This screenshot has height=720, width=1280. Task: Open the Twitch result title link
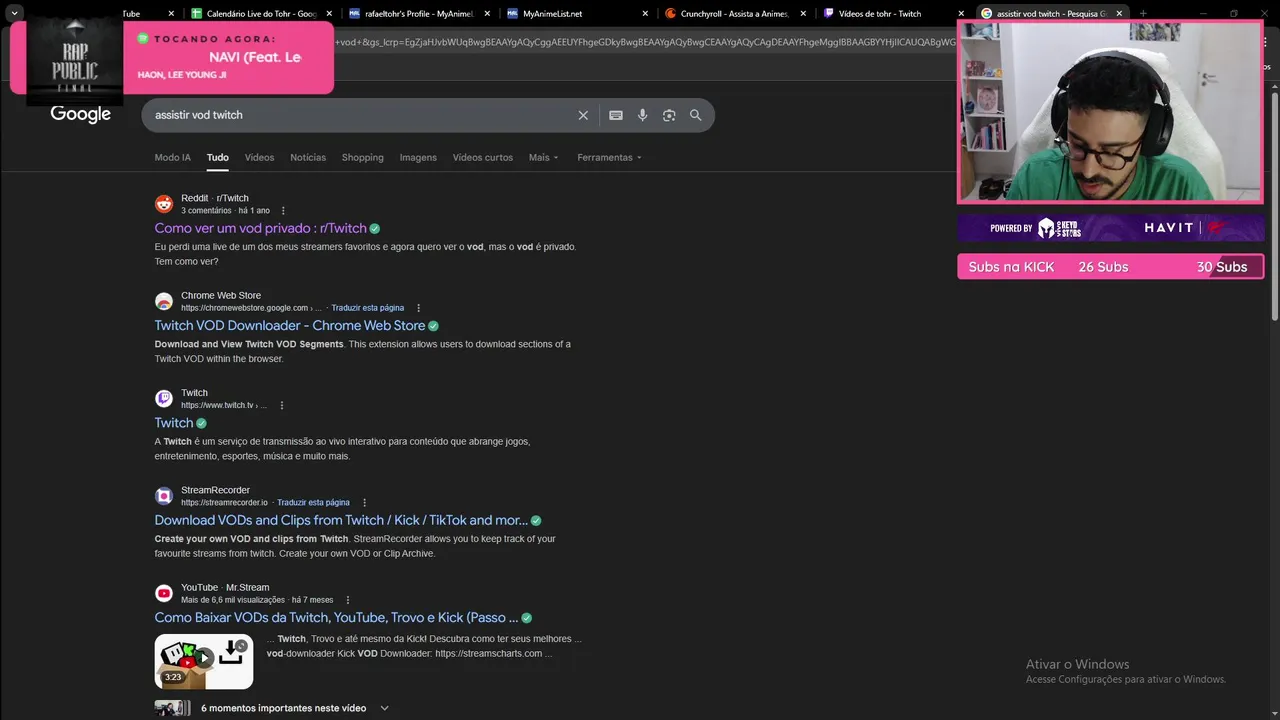click(174, 423)
